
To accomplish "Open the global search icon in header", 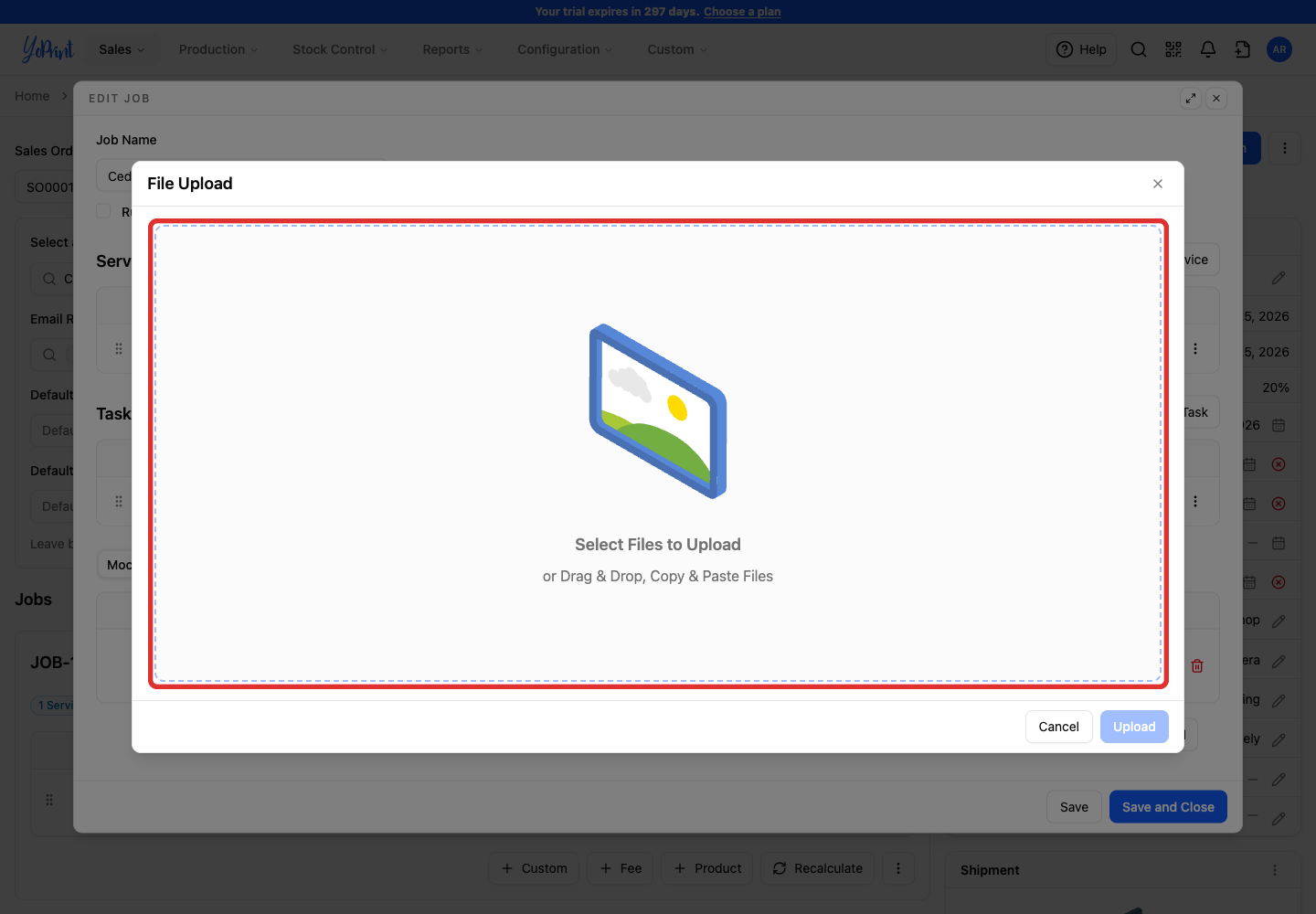I will pos(1139,49).
